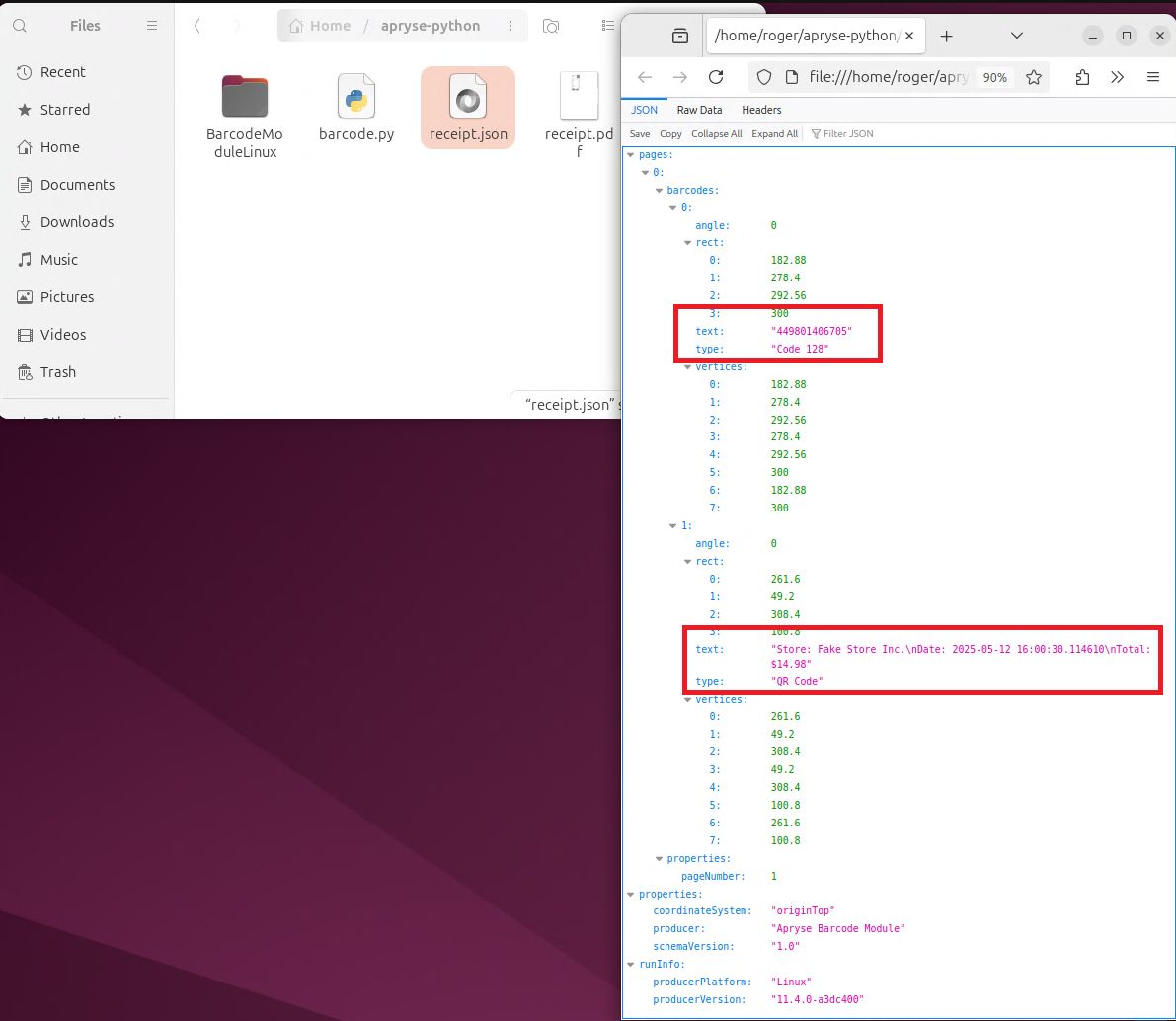Select the receipt.json file

tap(468, 108)
